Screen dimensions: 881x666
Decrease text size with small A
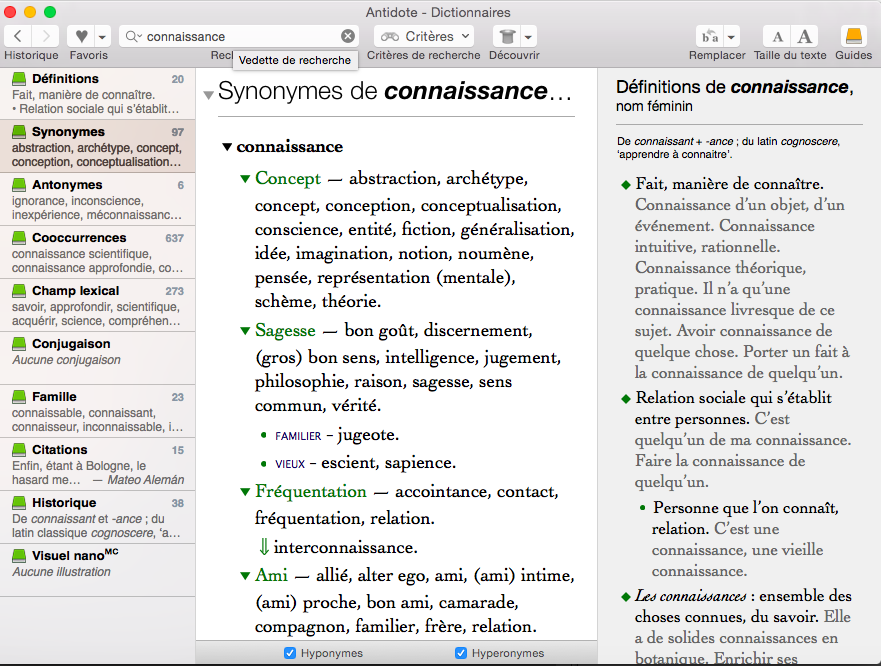click(x=777, y=37)
